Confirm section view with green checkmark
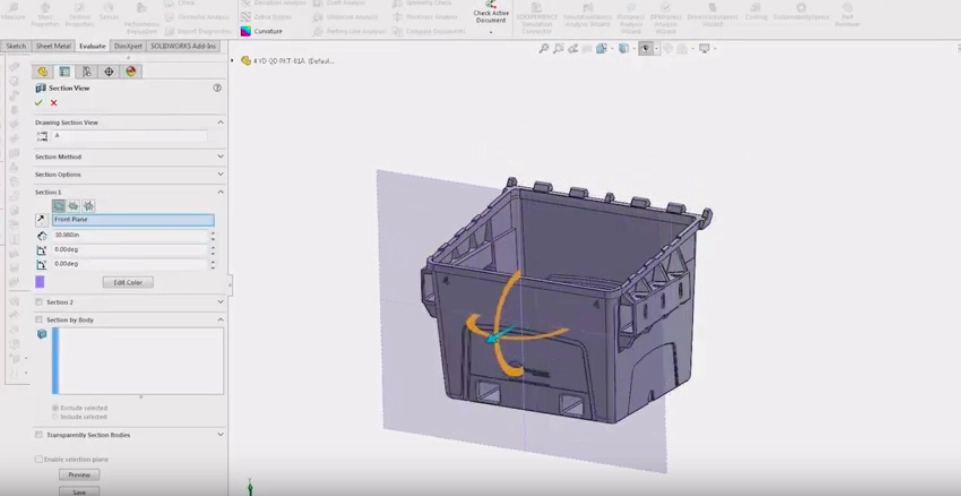961x496 pixels. (39, 103)
